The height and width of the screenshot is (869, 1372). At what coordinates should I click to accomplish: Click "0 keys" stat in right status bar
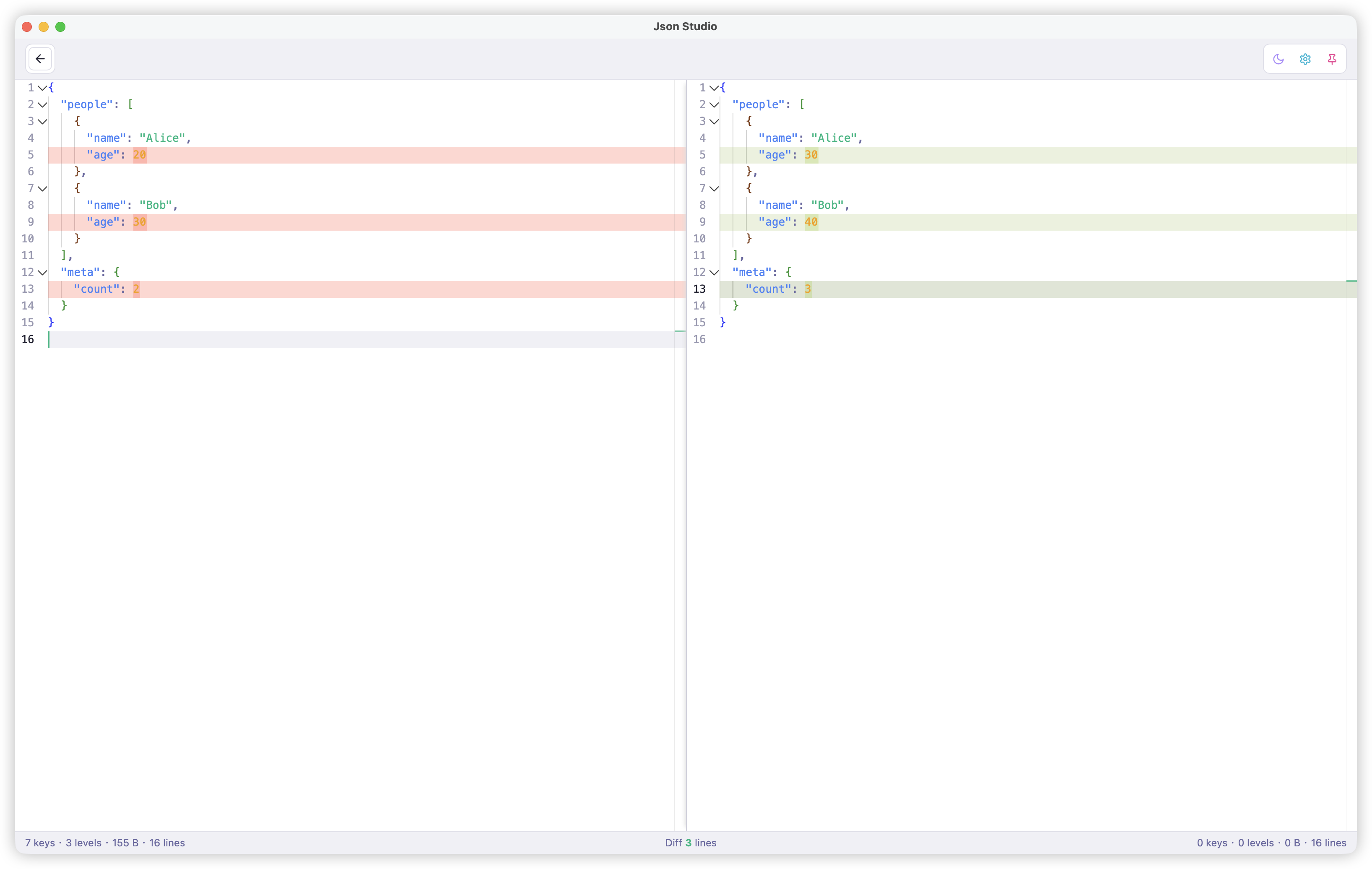click(1212, 843)
